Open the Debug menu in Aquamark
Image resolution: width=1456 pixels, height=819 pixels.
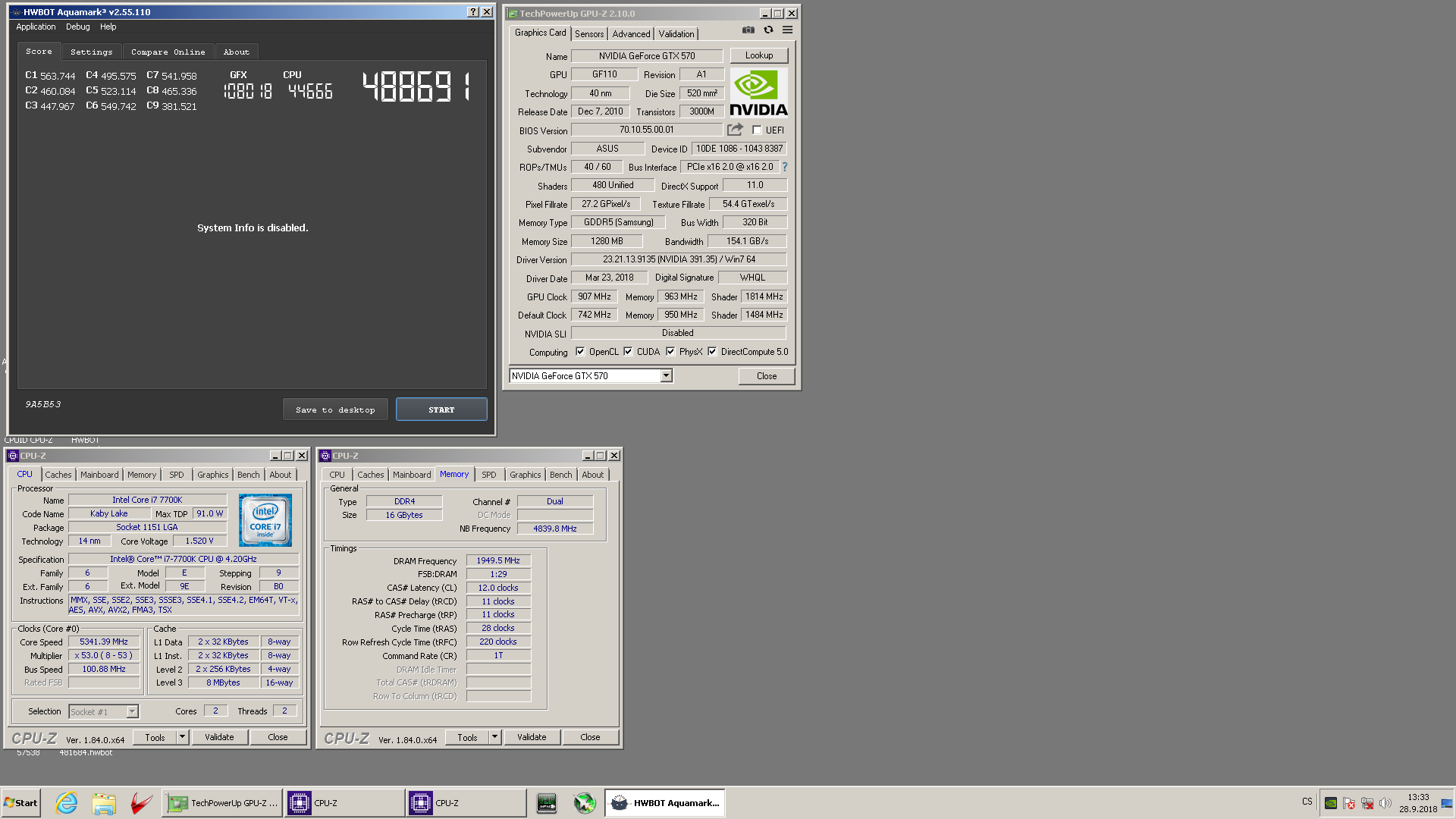pos(77,27)
